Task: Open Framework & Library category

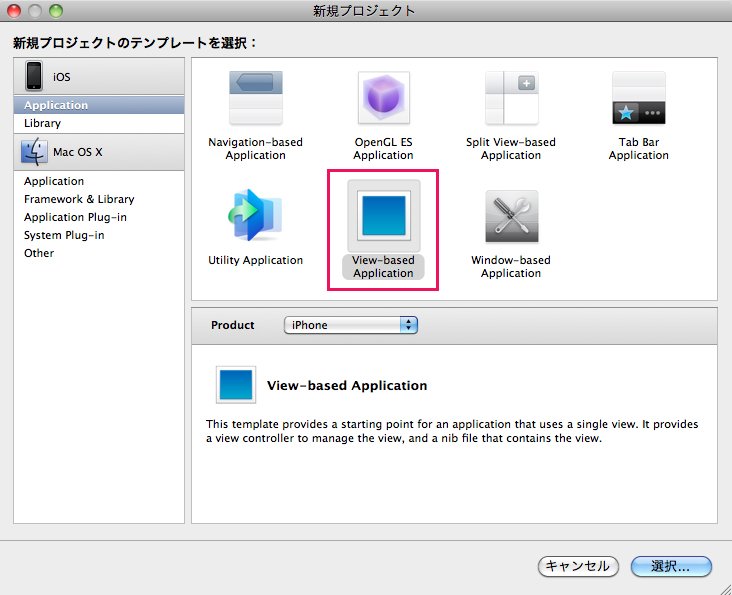Action: click(99, 199)
